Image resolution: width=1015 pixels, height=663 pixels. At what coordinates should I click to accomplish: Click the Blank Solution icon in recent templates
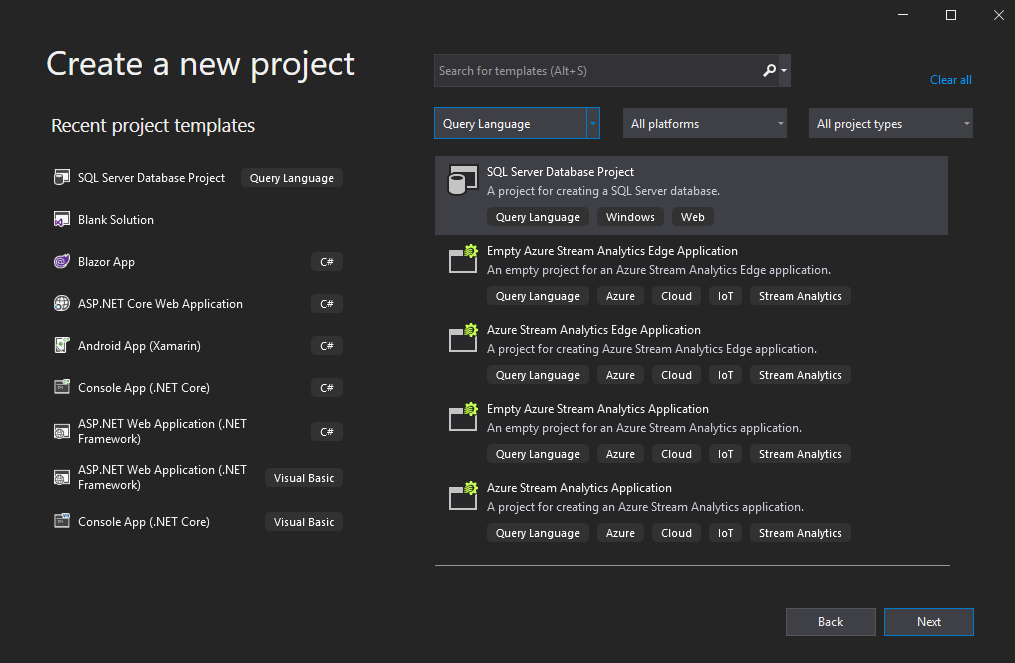[61, 220]
